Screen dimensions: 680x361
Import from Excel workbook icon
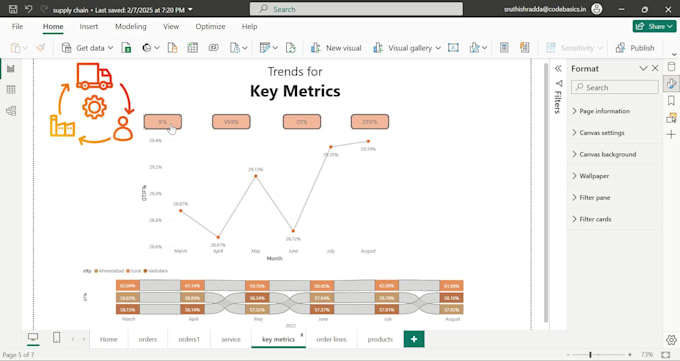pyautogui.click(x=126, y=48)
